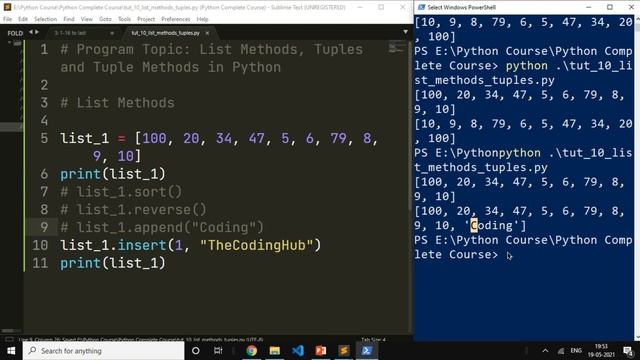
Task: Click the 'Search for anything' taskbar box
Action: [x=104, y=351]
